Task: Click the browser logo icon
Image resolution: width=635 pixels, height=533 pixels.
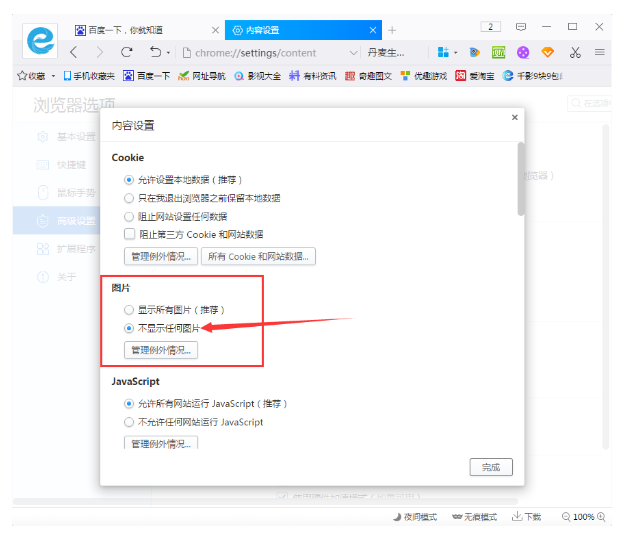Action: 40,41
